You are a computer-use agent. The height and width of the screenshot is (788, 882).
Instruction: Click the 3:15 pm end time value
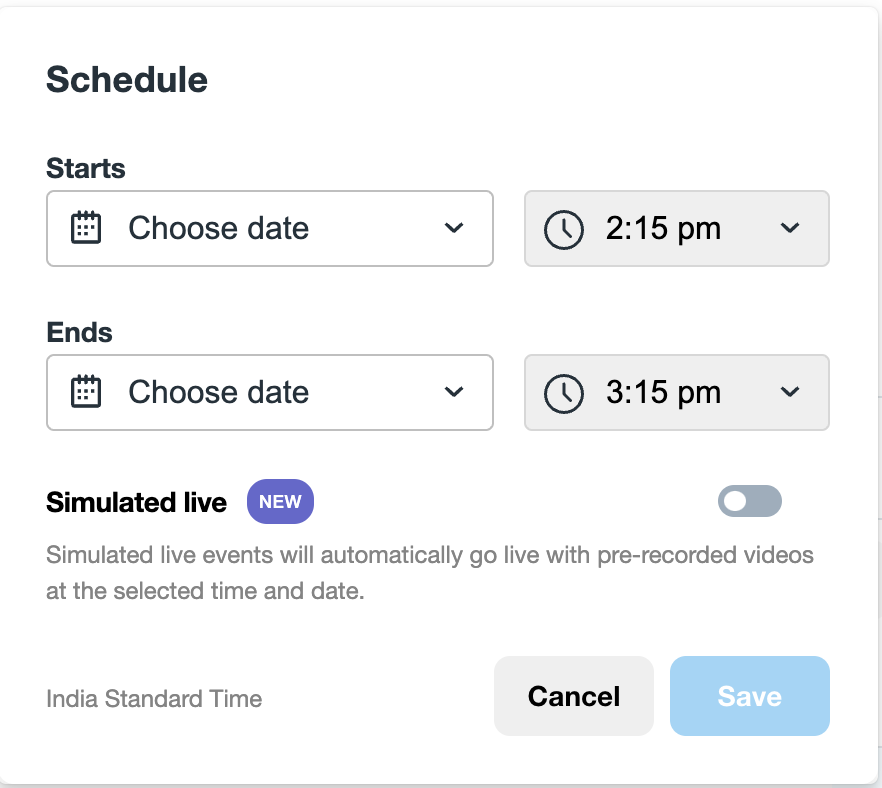663,393
